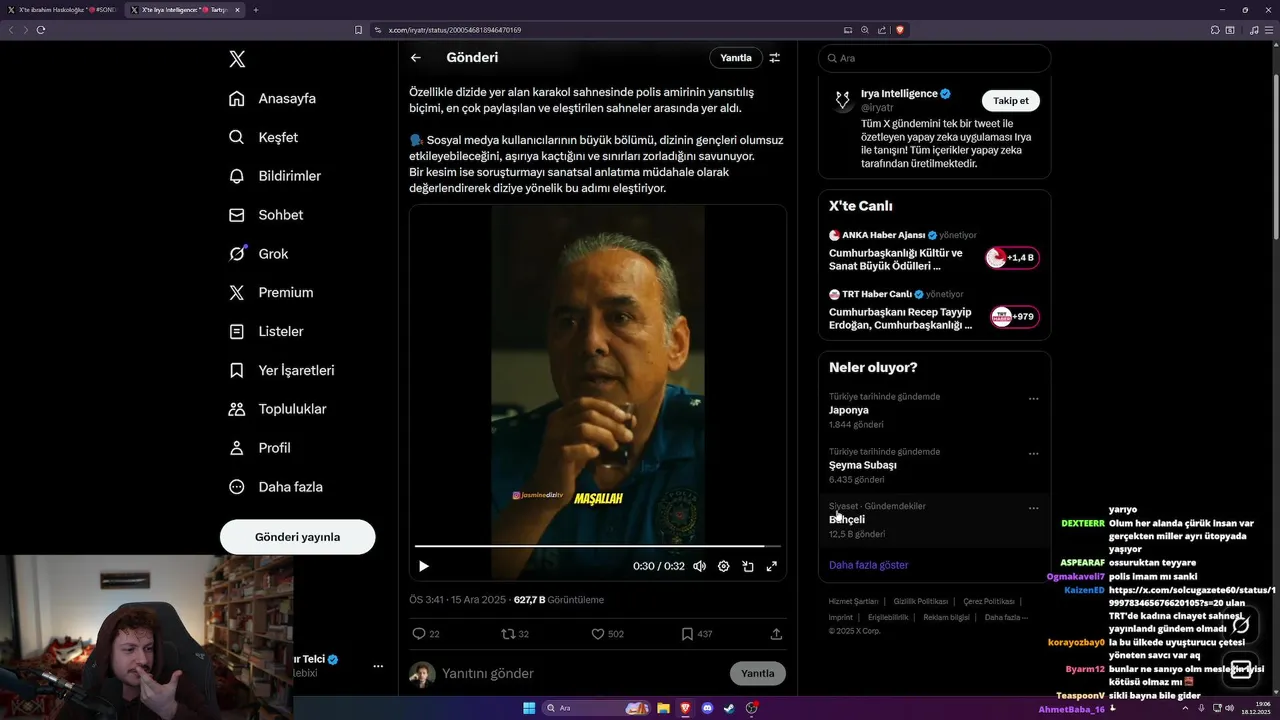
Task: Open Topluluklar communities
Action: [277, 409]
